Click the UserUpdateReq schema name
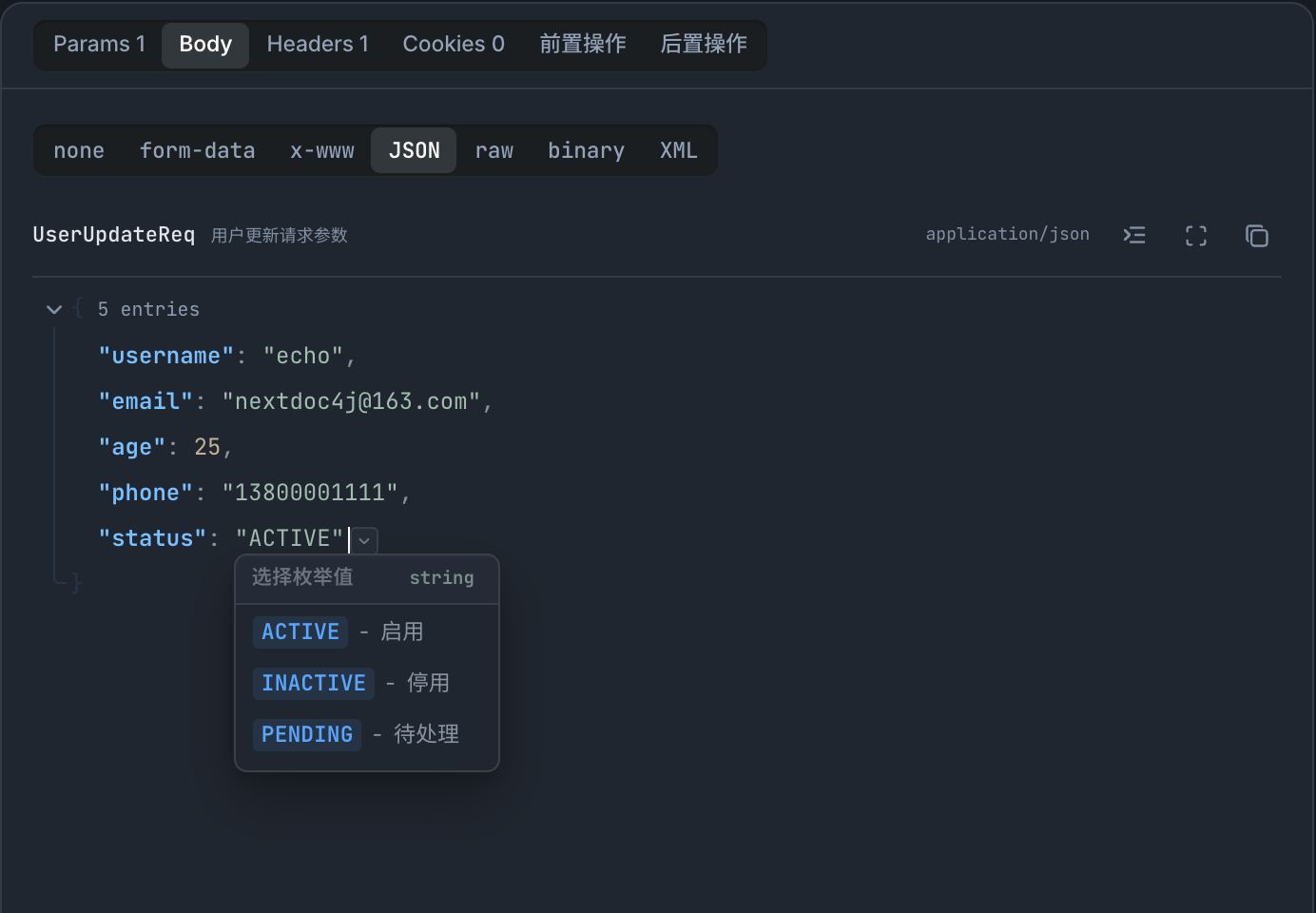Image resolution: width=1316 pixels, height=913 pixels. point(114,235)
